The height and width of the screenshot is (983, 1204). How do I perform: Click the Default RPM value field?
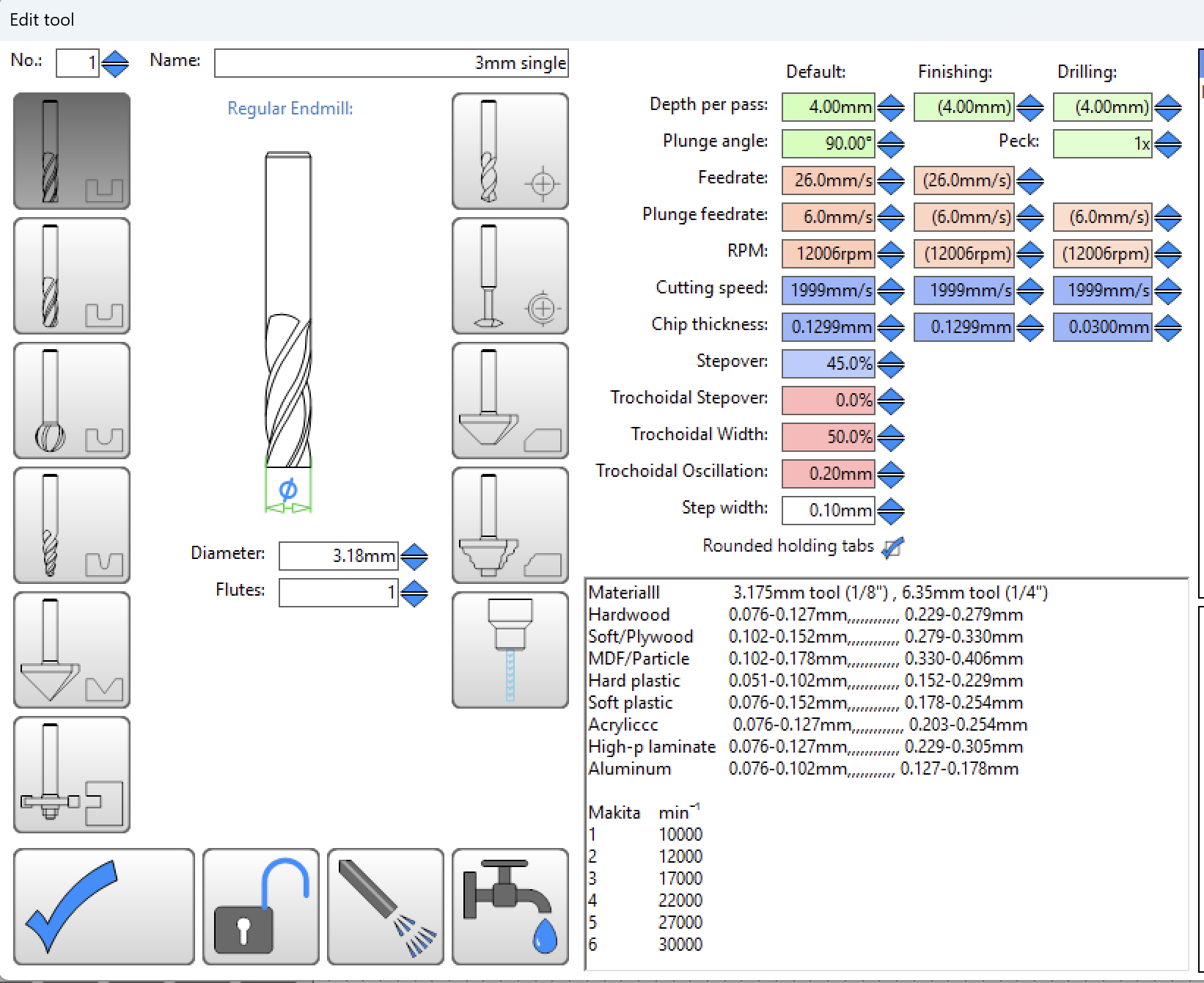pyautogui.click(x=828, y=254)
